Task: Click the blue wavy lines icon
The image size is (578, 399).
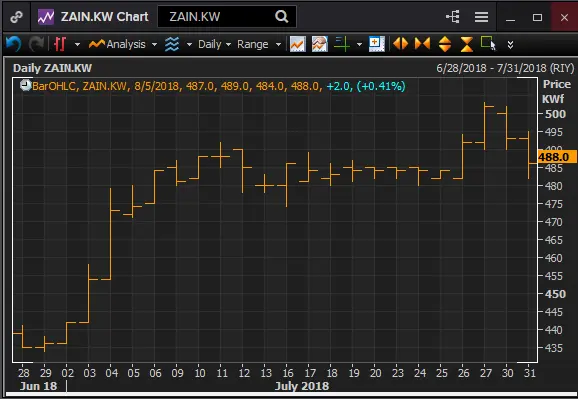Action: tap(172, 44)
